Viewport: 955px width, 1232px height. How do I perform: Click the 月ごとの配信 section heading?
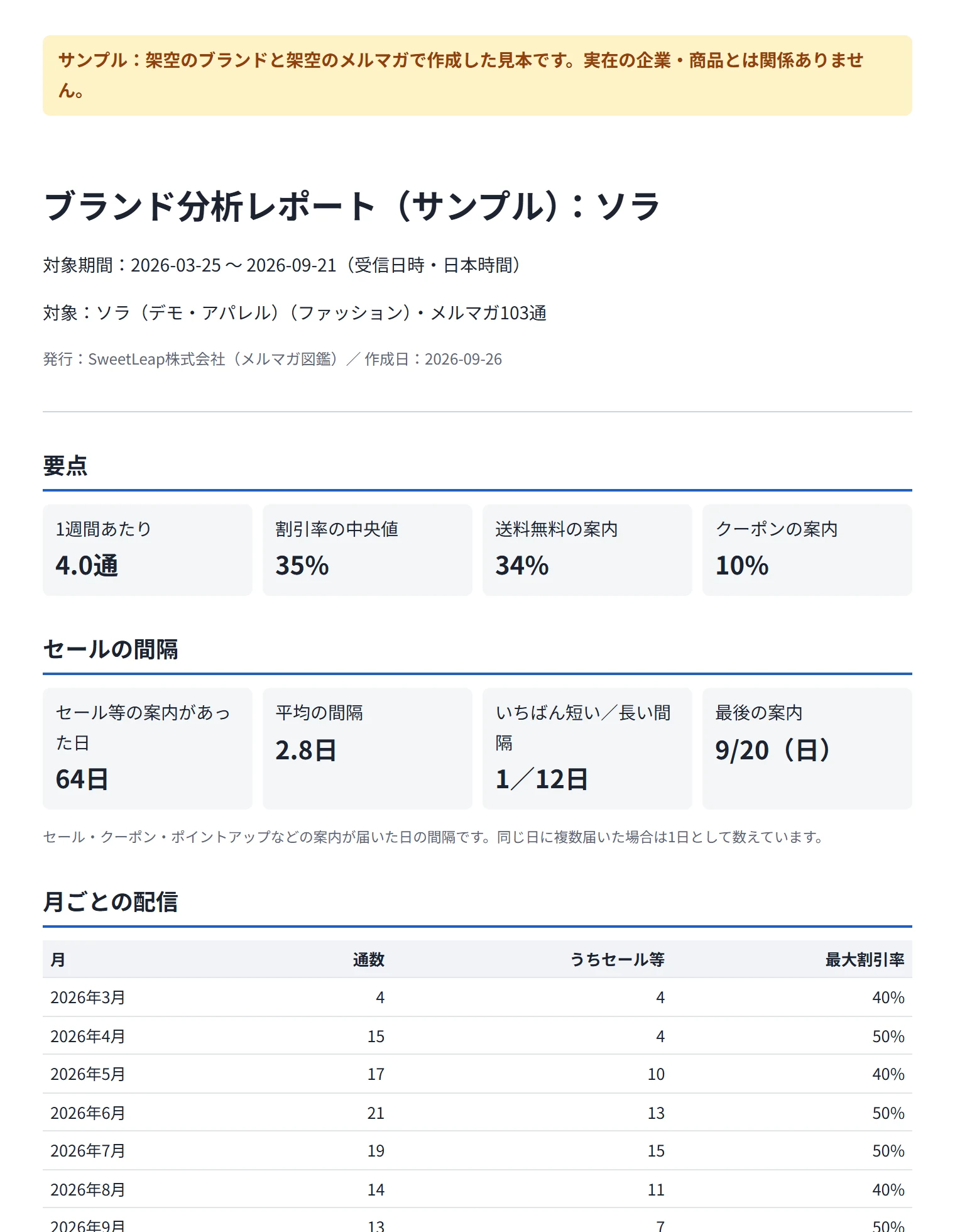click(111, 902)
